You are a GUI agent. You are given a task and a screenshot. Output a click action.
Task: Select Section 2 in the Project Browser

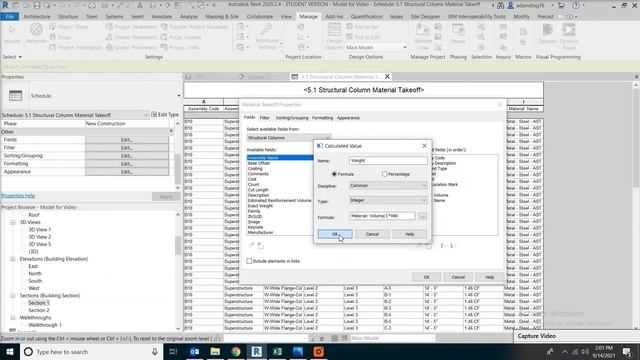coord(39,310)
